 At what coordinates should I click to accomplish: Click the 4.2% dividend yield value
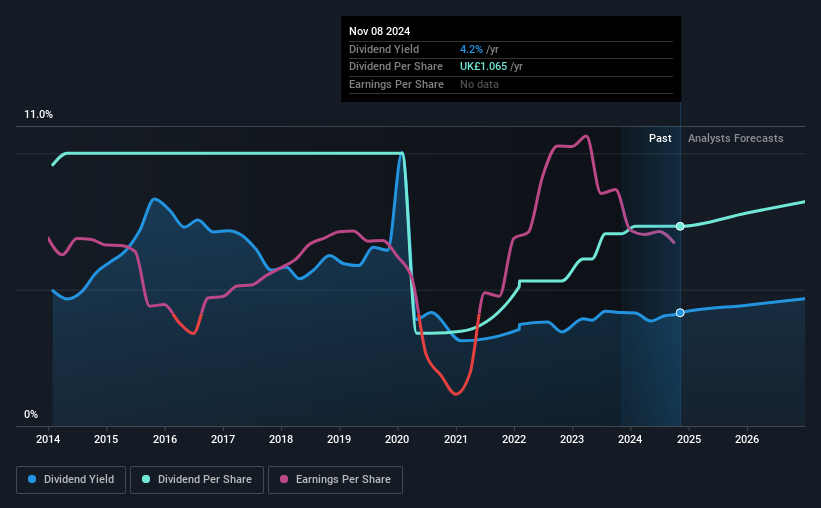coord(471,49)
